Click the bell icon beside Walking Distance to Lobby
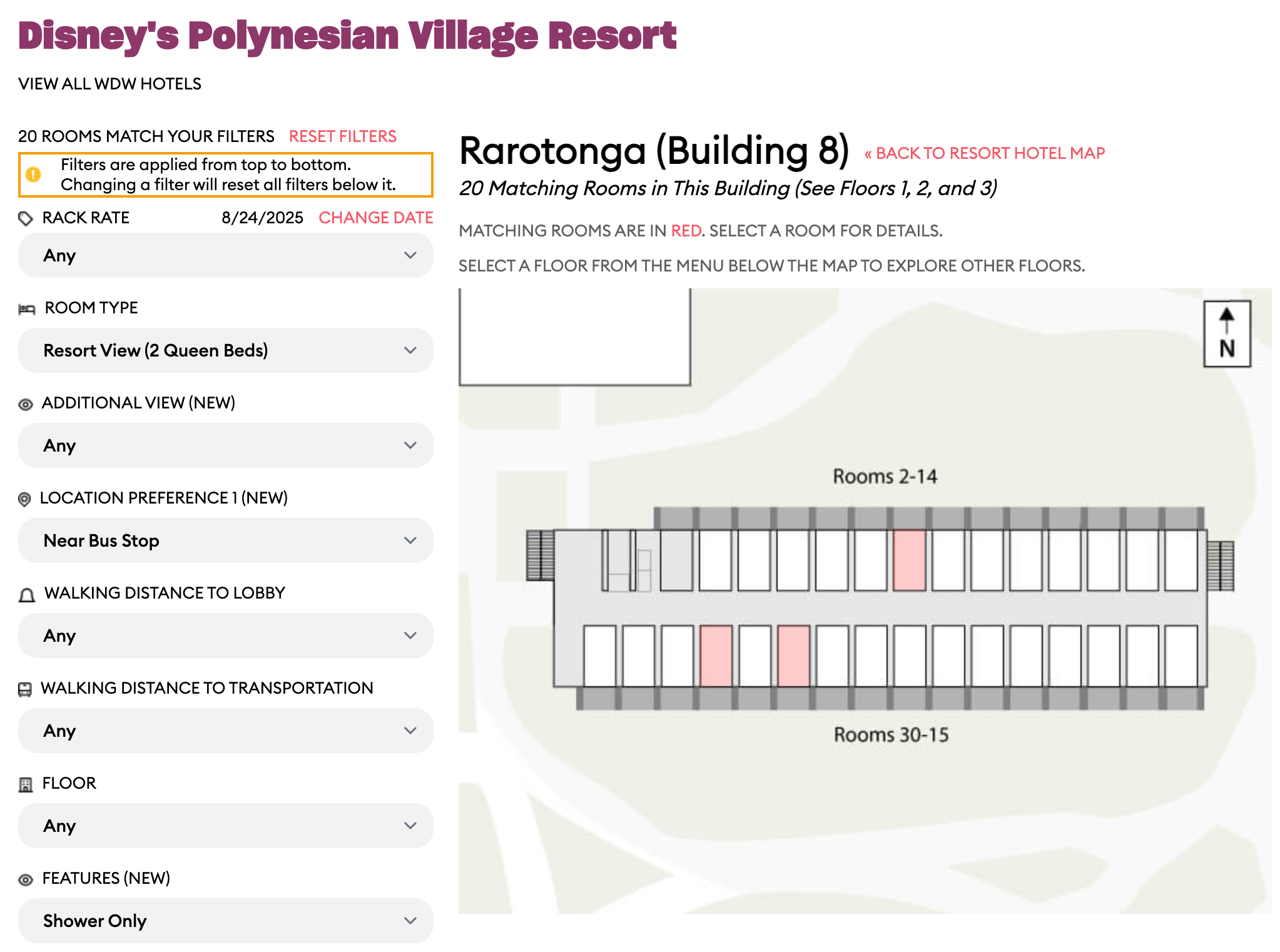Image resolution: width=1280 pixels, height=952 pixels. tap(27, 595)
